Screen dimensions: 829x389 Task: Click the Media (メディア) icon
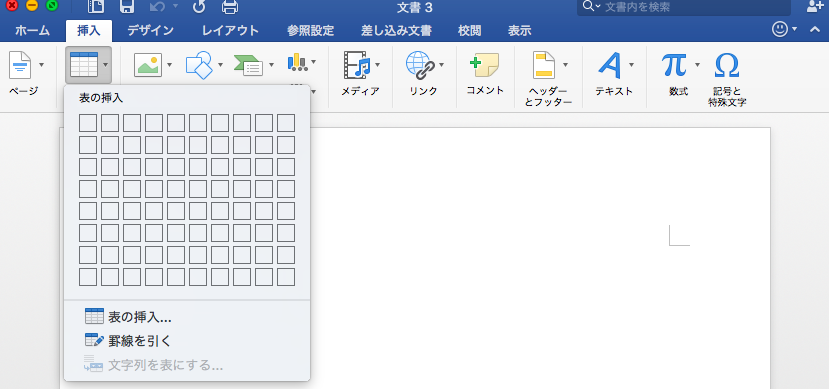point(357,65)
